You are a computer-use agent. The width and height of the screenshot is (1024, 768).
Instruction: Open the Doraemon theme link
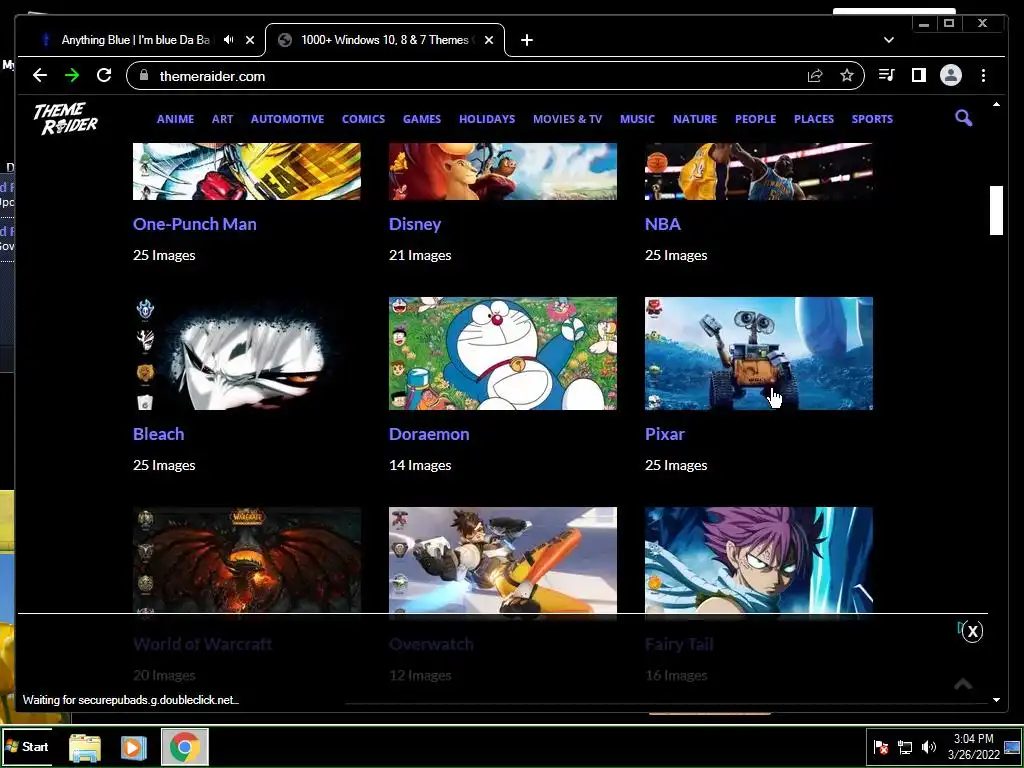tap(429, 434)
